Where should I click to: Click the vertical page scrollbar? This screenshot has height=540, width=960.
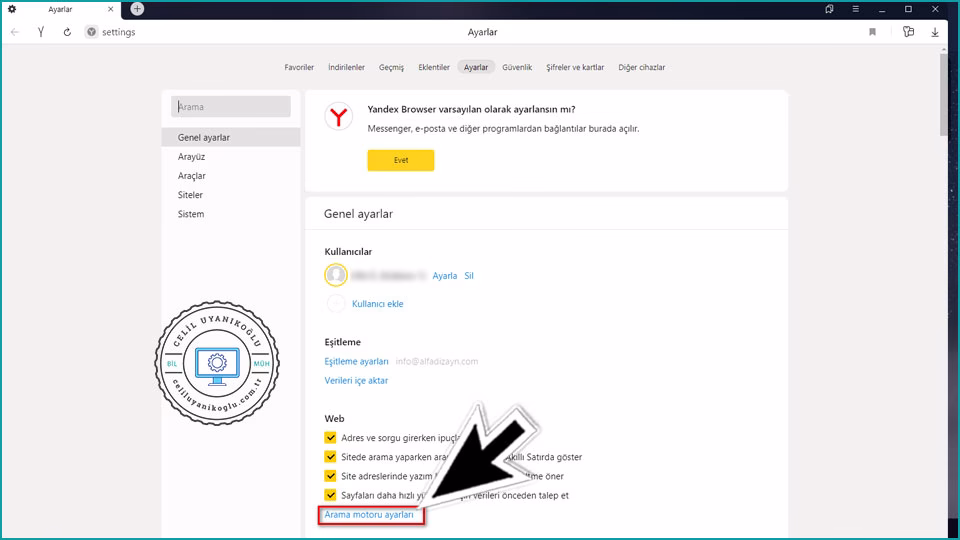click(x=943, y=95)
